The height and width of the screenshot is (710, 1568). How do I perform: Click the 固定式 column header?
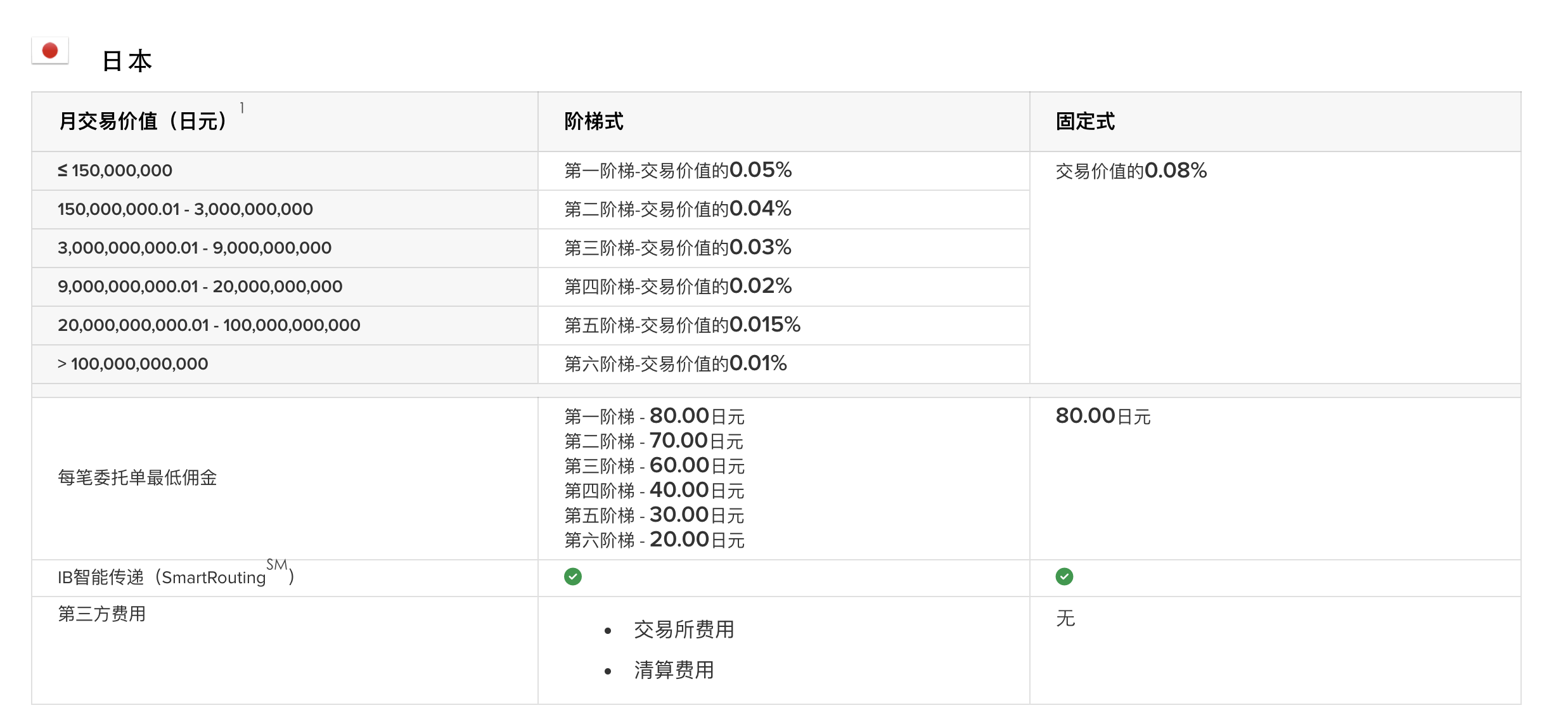click(1085, 121)
